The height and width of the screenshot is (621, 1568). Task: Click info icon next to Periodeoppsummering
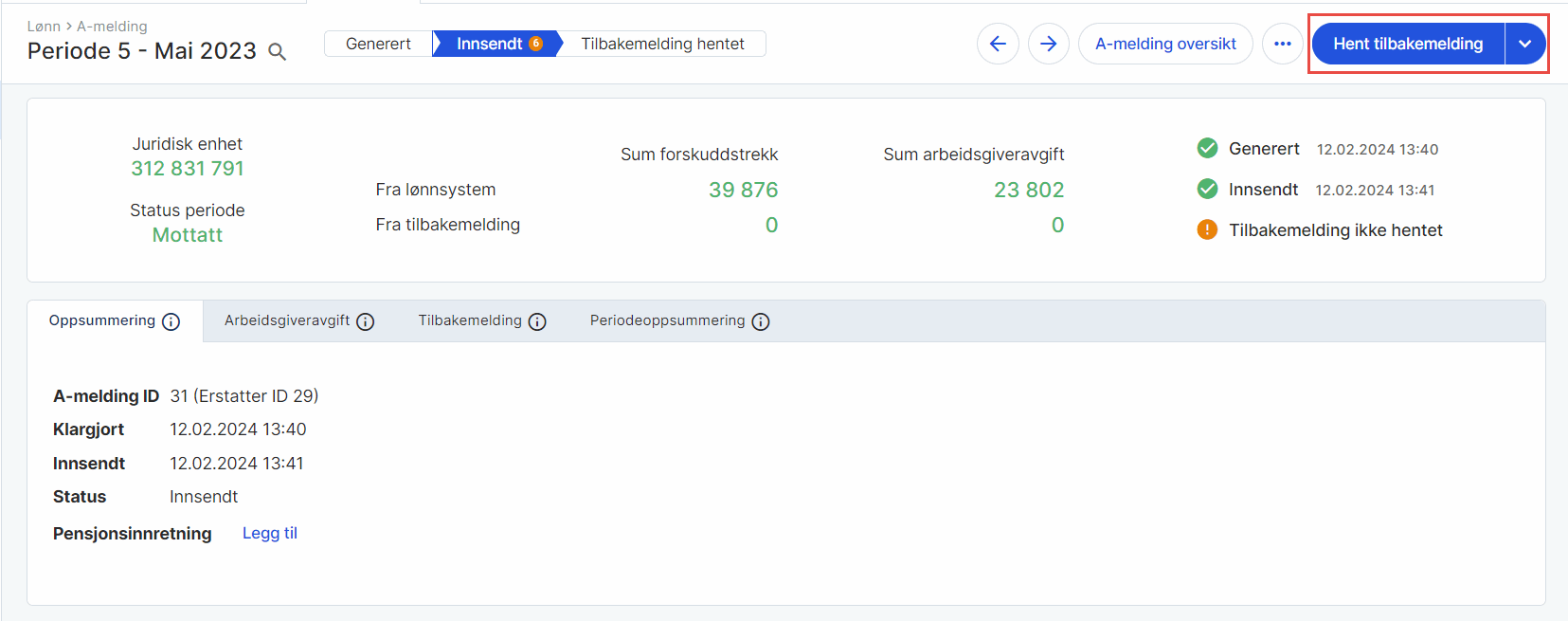[761, 322]
